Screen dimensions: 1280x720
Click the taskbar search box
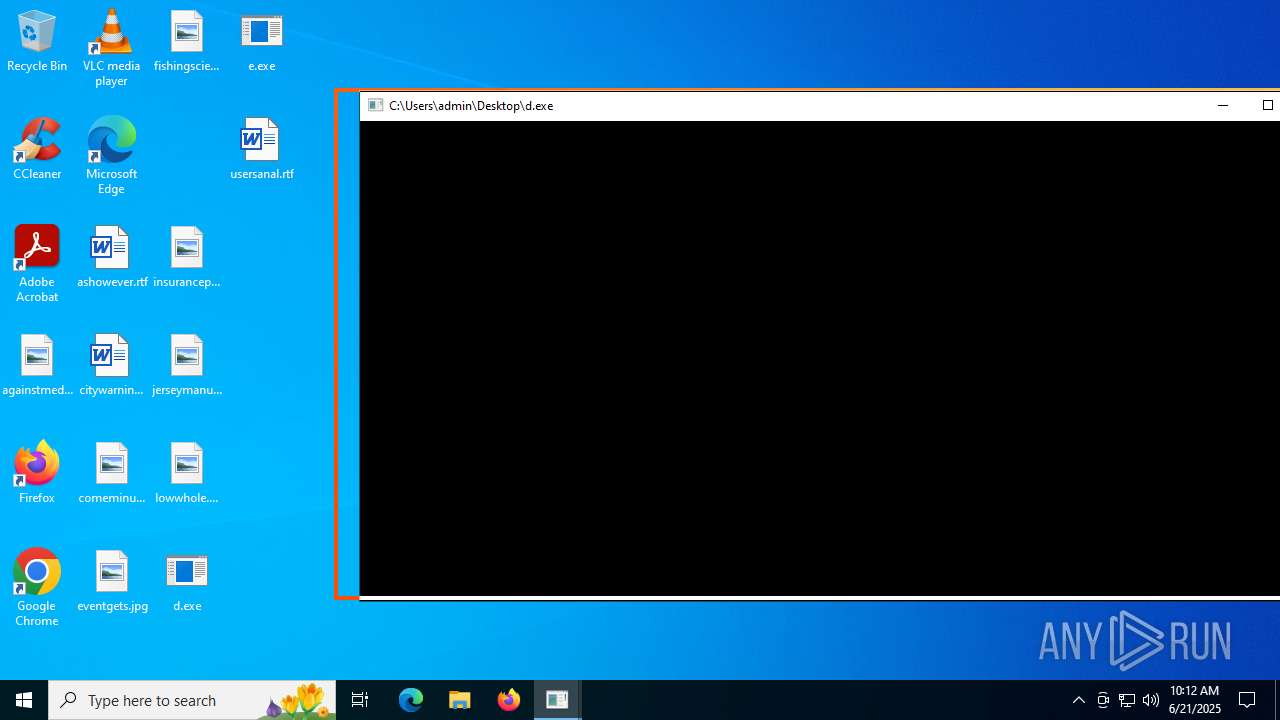[192, 700]
